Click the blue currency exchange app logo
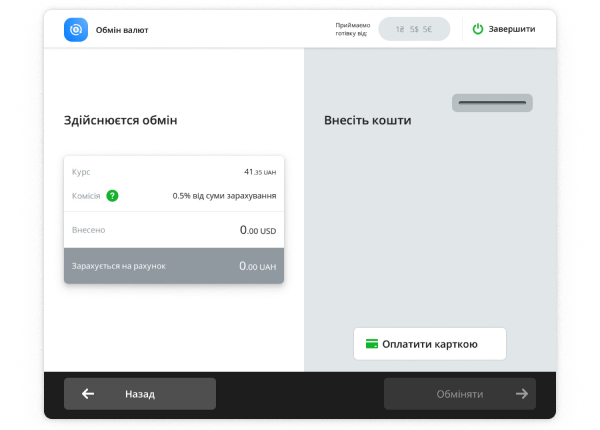 tap(76, 29)
